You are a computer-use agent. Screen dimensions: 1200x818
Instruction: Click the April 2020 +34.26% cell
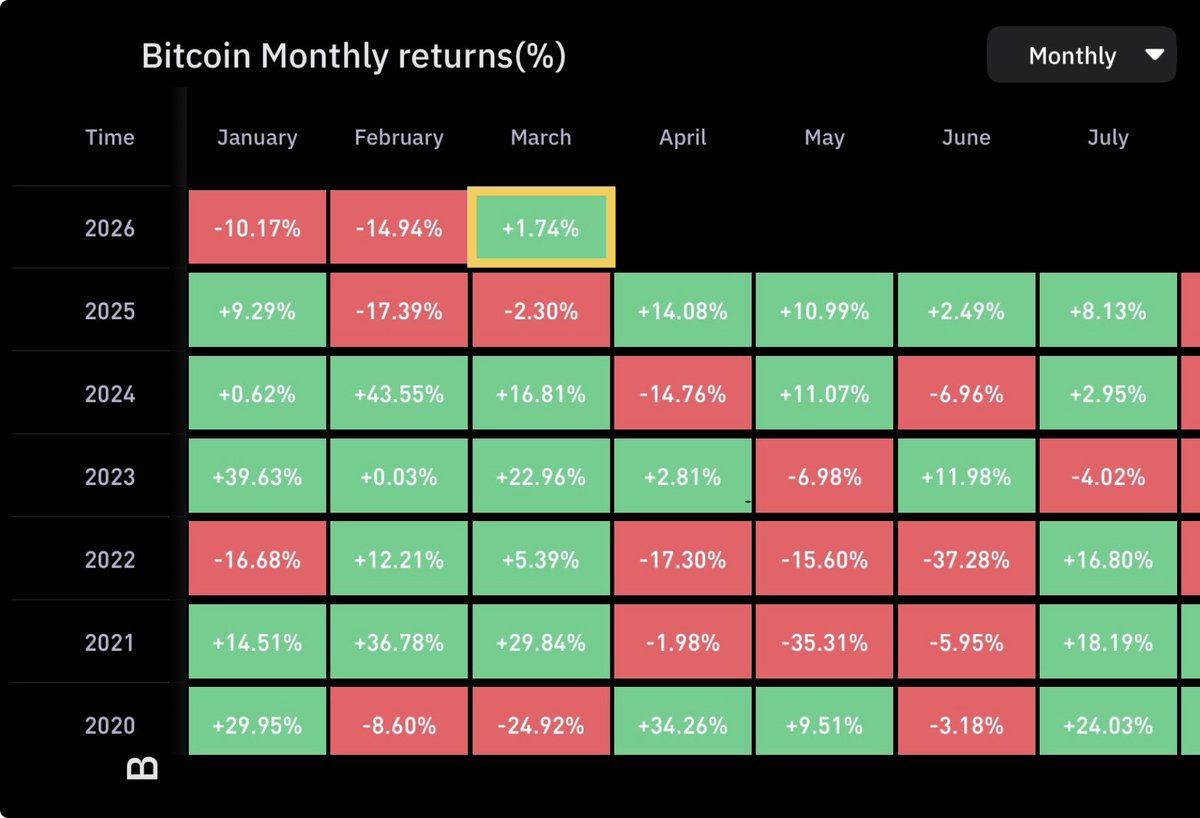click(683, 725)
